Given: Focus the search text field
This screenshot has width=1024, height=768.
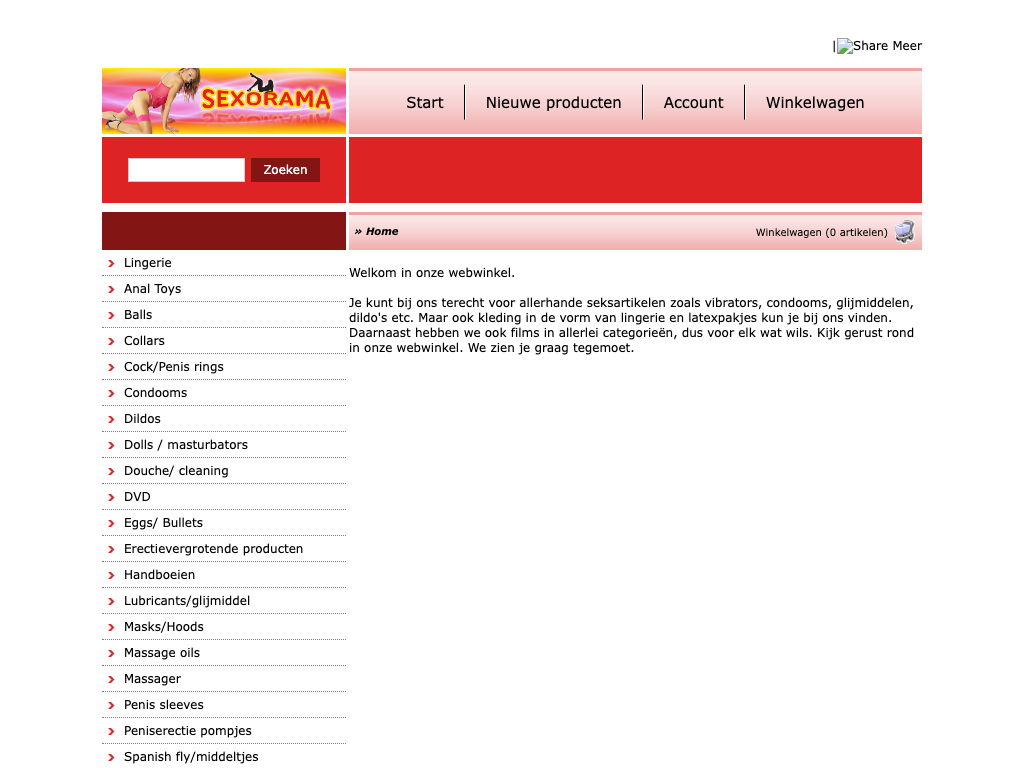Looking at the screenshot, I should [186, 170].
